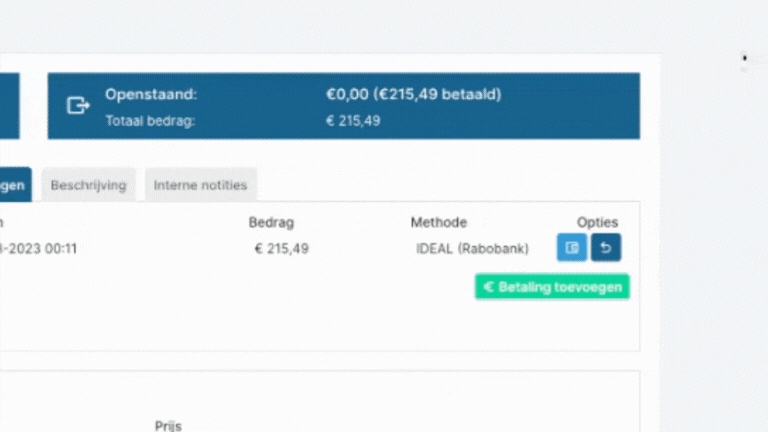The image size is (768, 432).
Task: Click the euro symbol on Betaling toevoegen
Action: click(x=488, y=287)
